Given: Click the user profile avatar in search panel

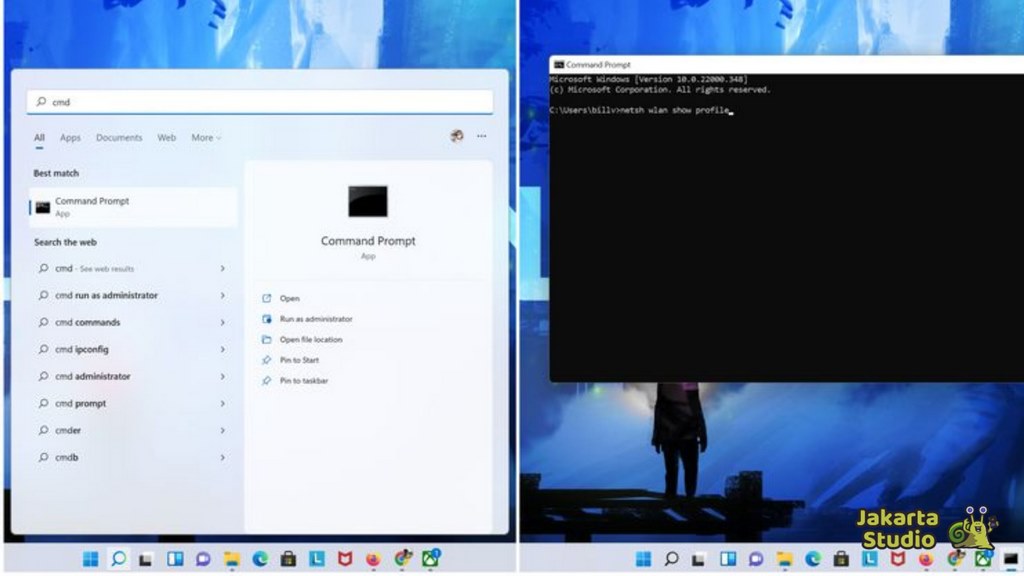Looking at the screenshot, I should (x=457, y=137).
